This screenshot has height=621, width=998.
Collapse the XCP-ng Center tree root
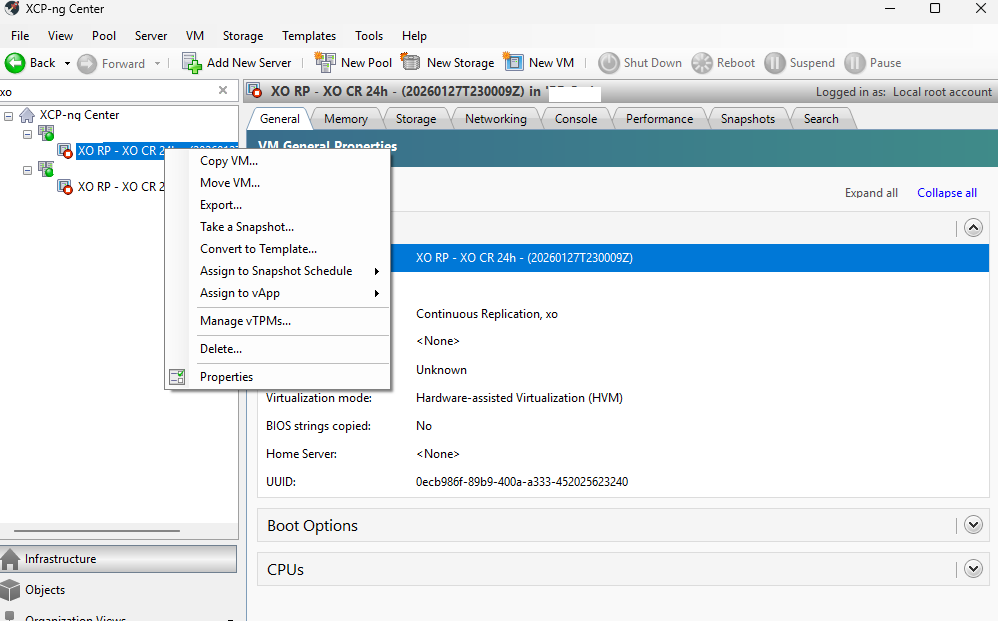pos(9,115)
